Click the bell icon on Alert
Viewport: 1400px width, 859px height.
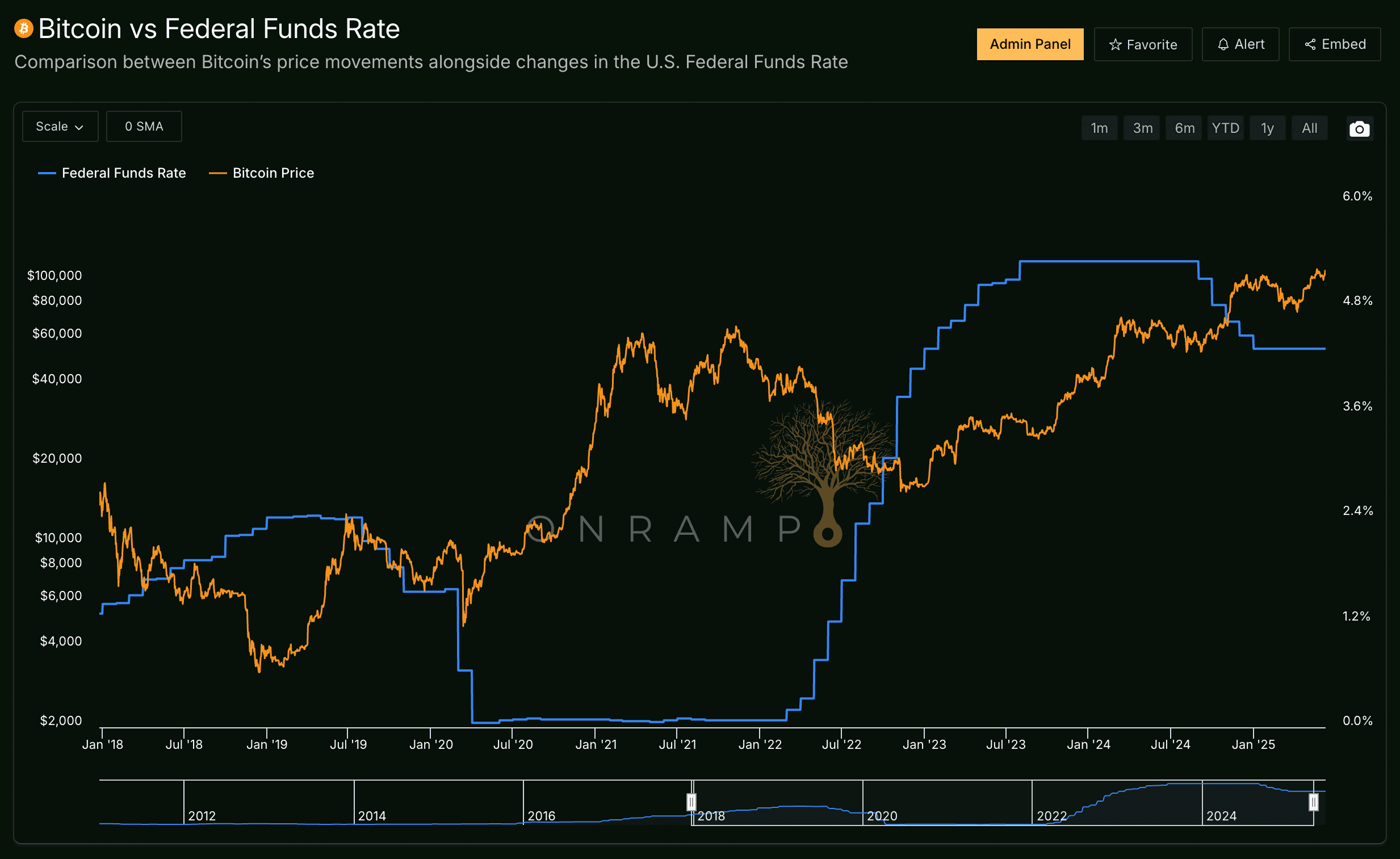tap(1223, 44)
